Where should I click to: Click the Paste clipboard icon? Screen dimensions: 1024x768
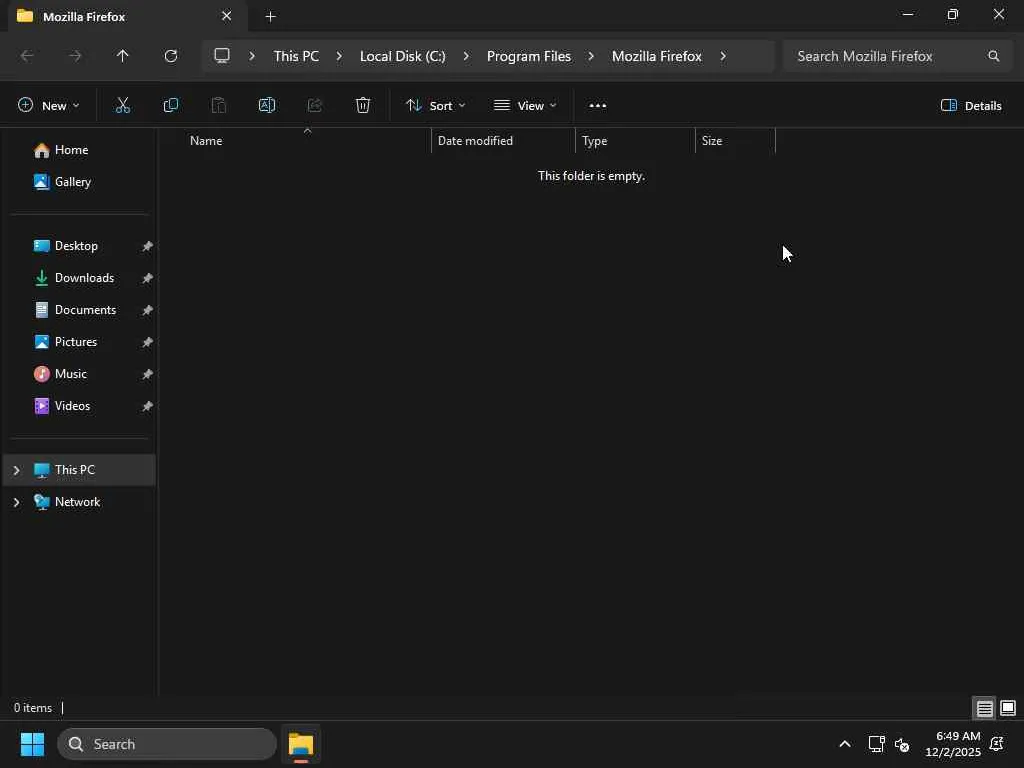point(219,105)
